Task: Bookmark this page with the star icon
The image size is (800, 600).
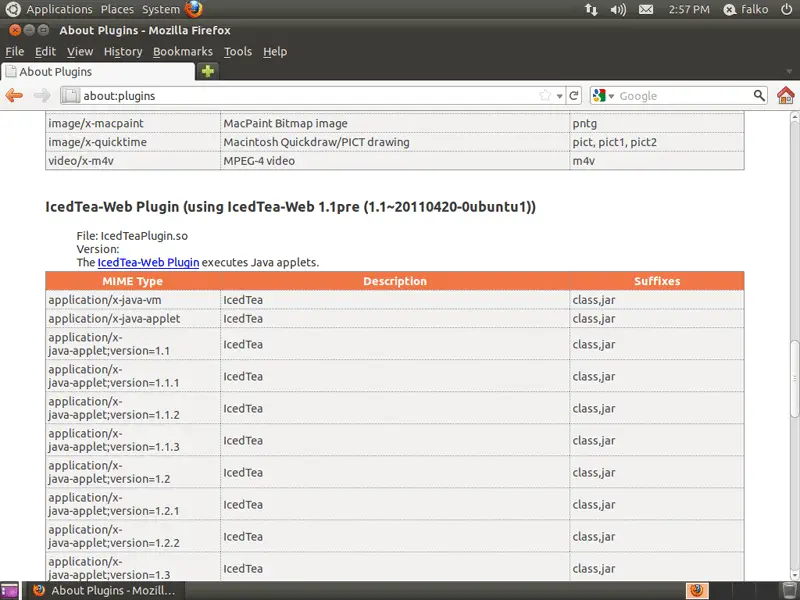Action: pos(545,95)
